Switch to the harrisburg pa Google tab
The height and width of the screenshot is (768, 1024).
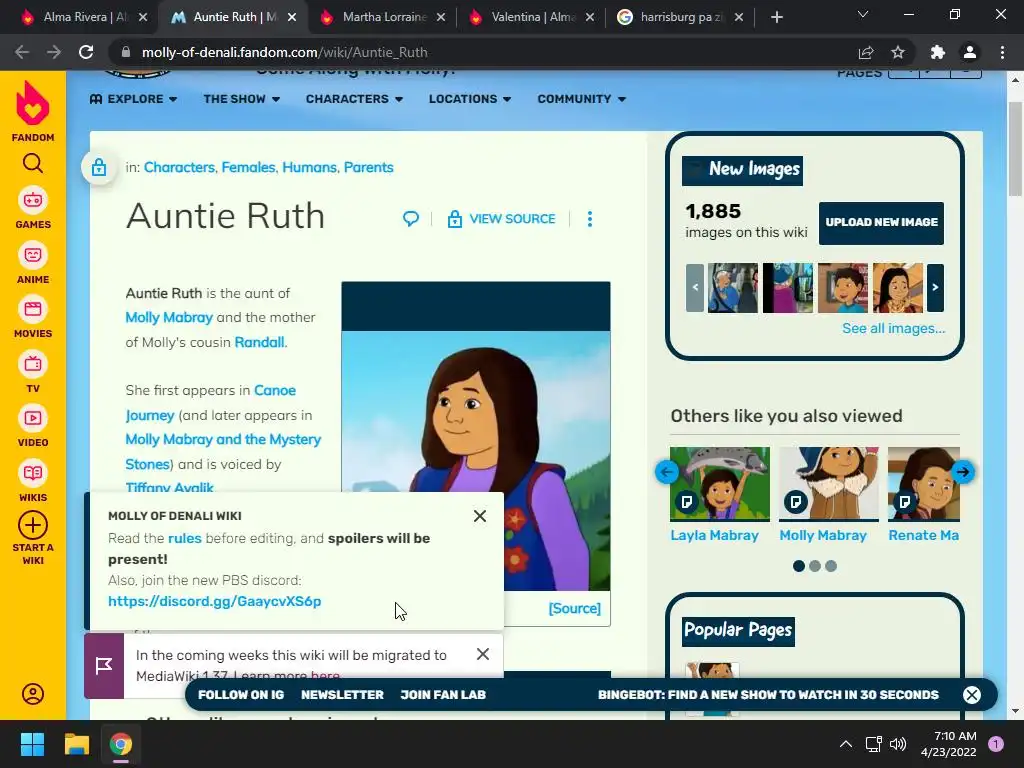[680, 17]
